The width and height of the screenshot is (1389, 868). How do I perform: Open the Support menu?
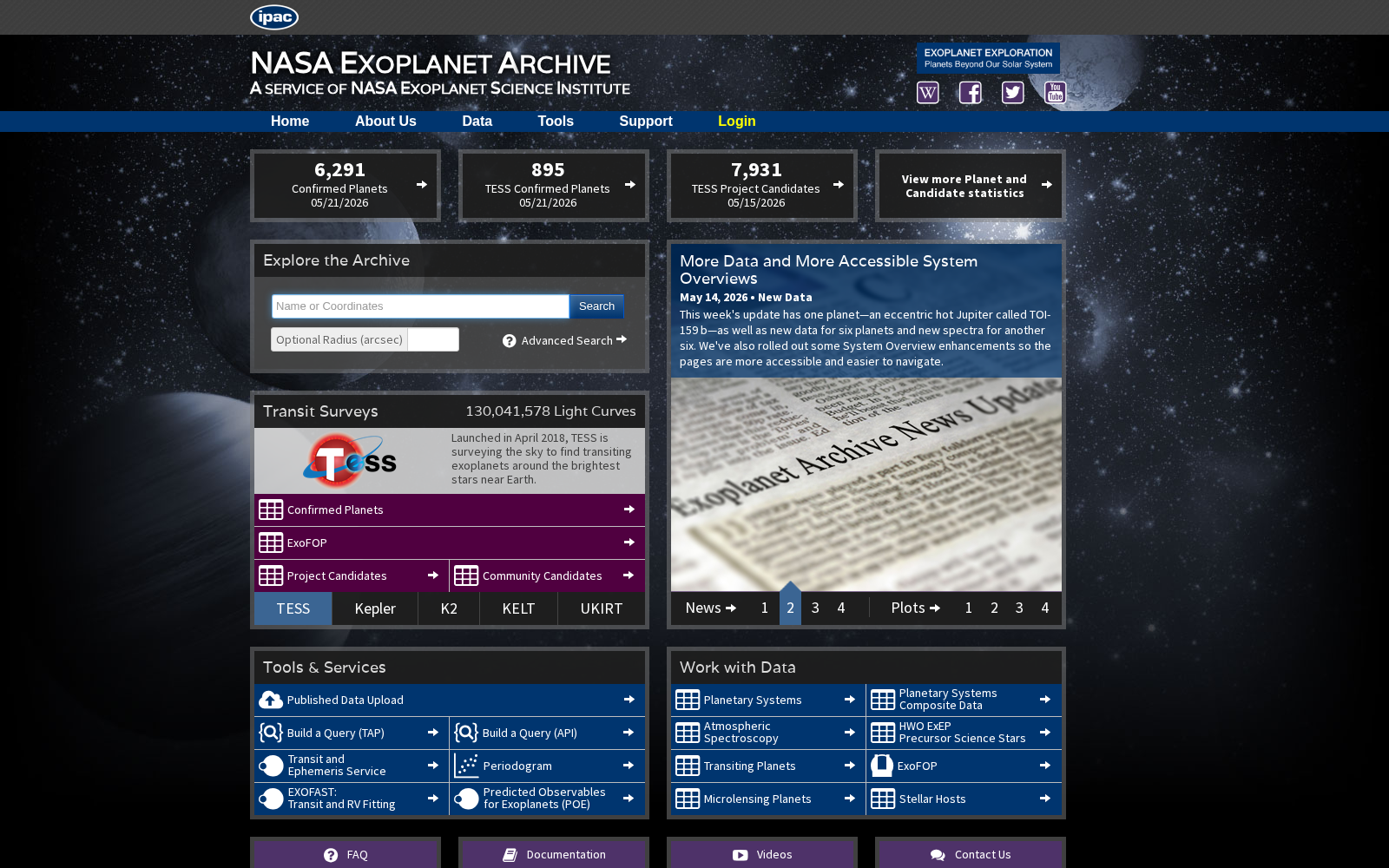tap(646, 122)
